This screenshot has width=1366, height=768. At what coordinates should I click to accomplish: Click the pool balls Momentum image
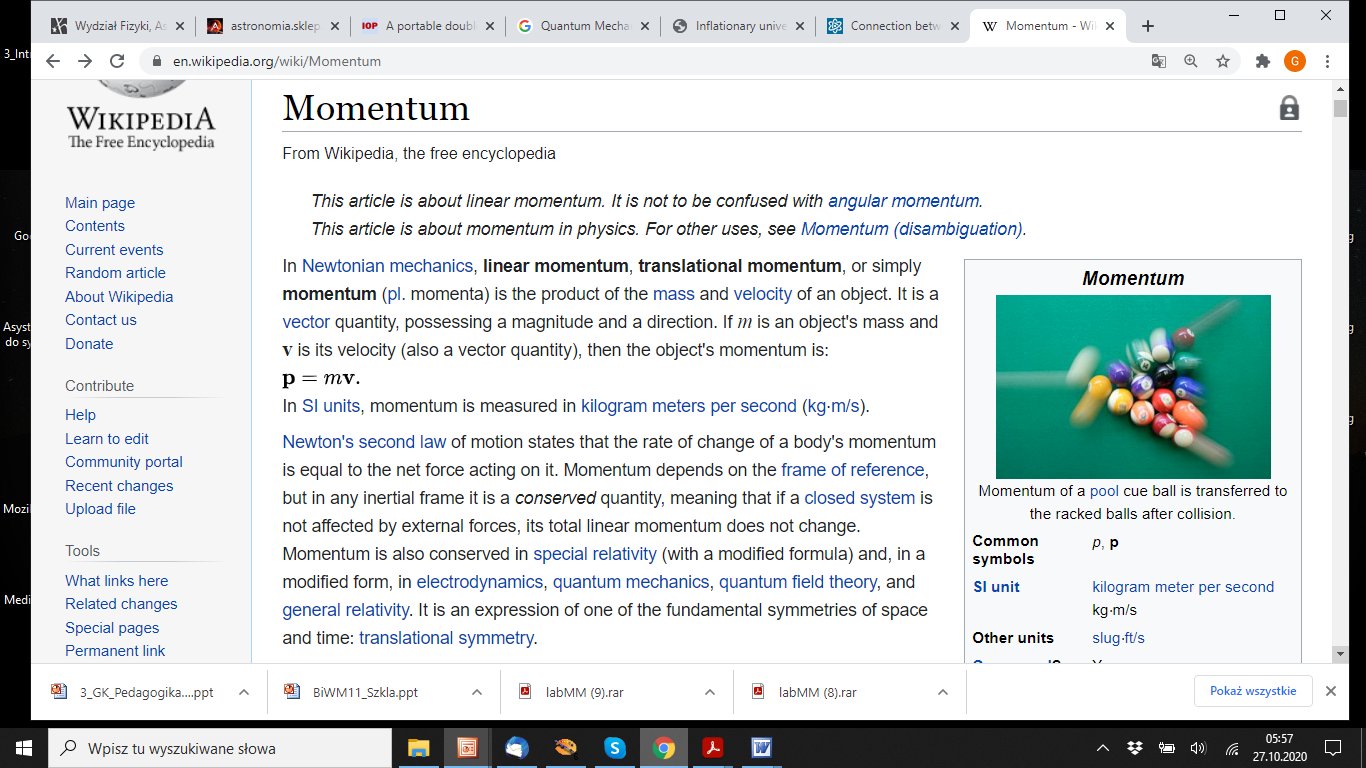point(1132,386)
